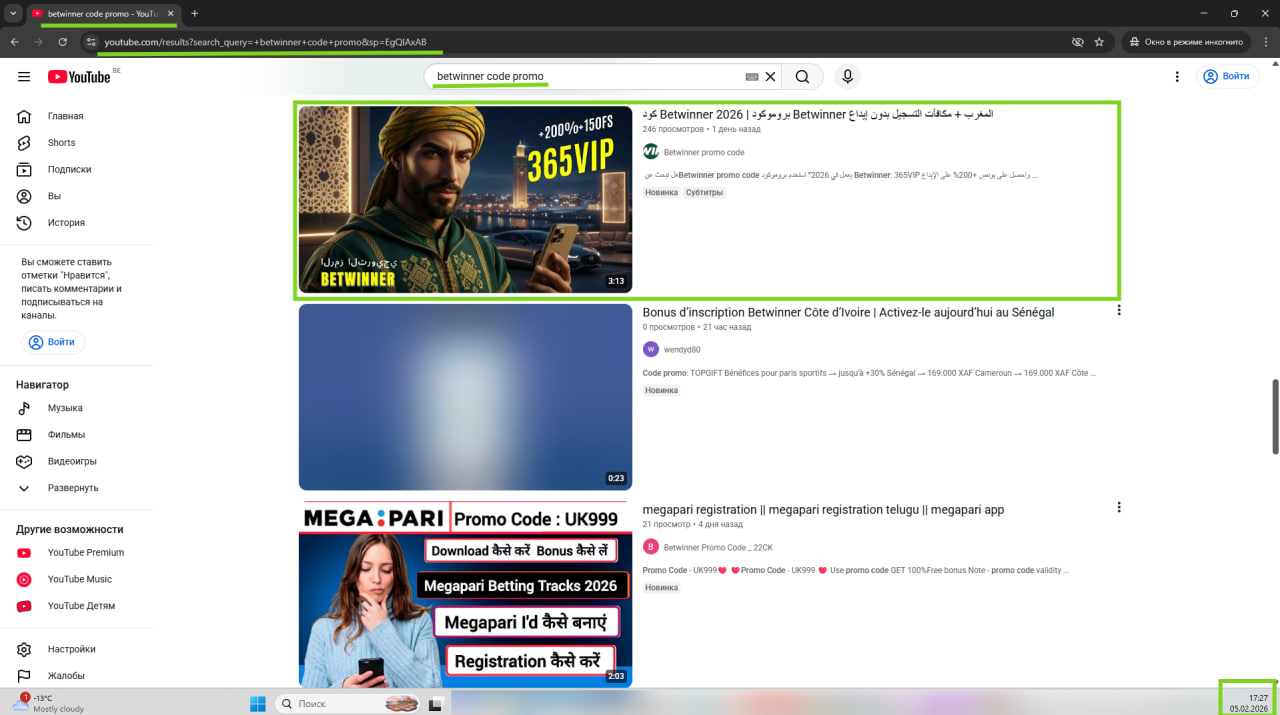Open options menu for Bonus d'inscription video
Screen dimensions: 1280x715
pyautogui.click(x=1119, y=311)
